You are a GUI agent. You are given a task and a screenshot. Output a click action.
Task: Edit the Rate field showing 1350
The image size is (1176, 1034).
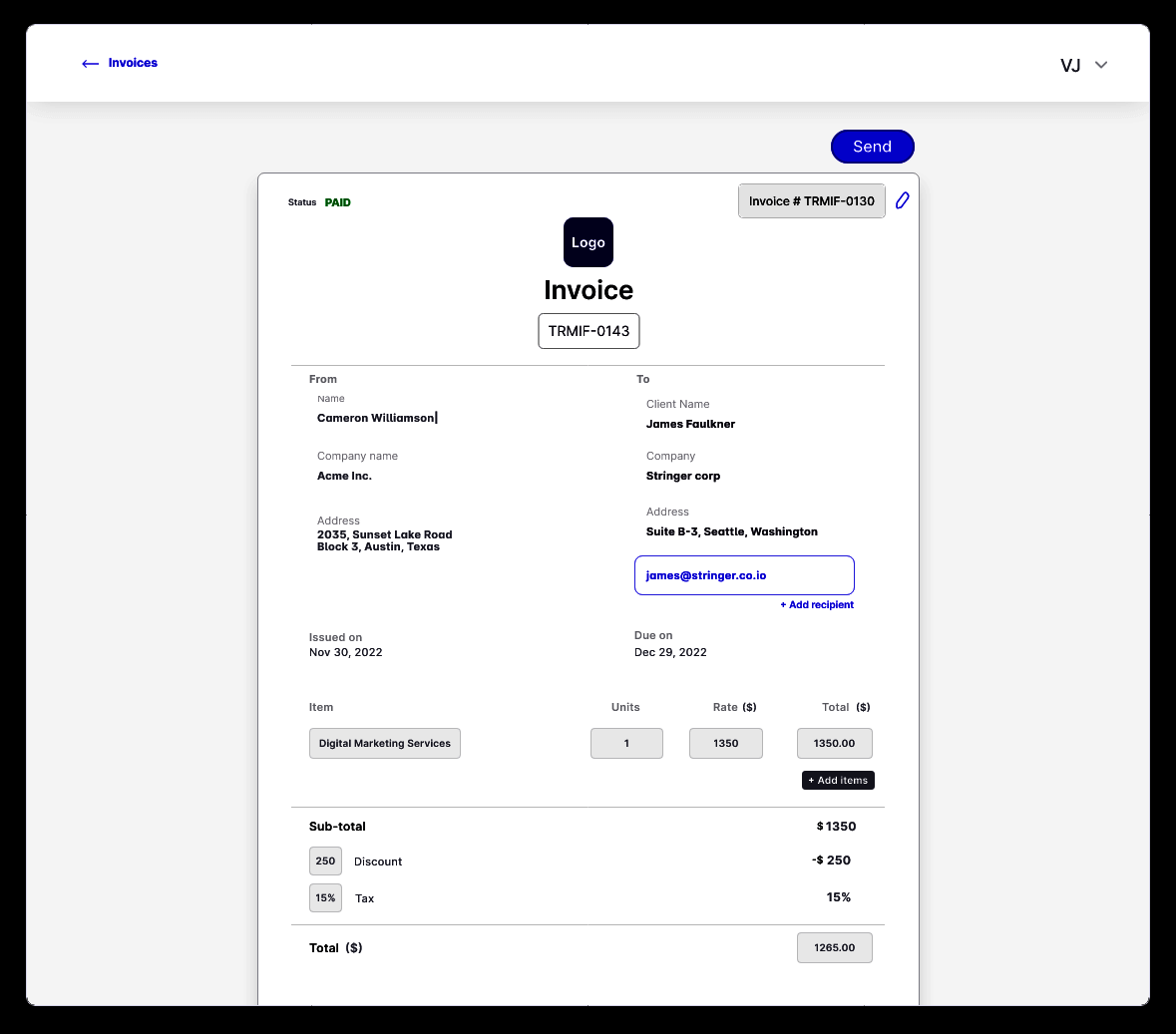(726, 743)
